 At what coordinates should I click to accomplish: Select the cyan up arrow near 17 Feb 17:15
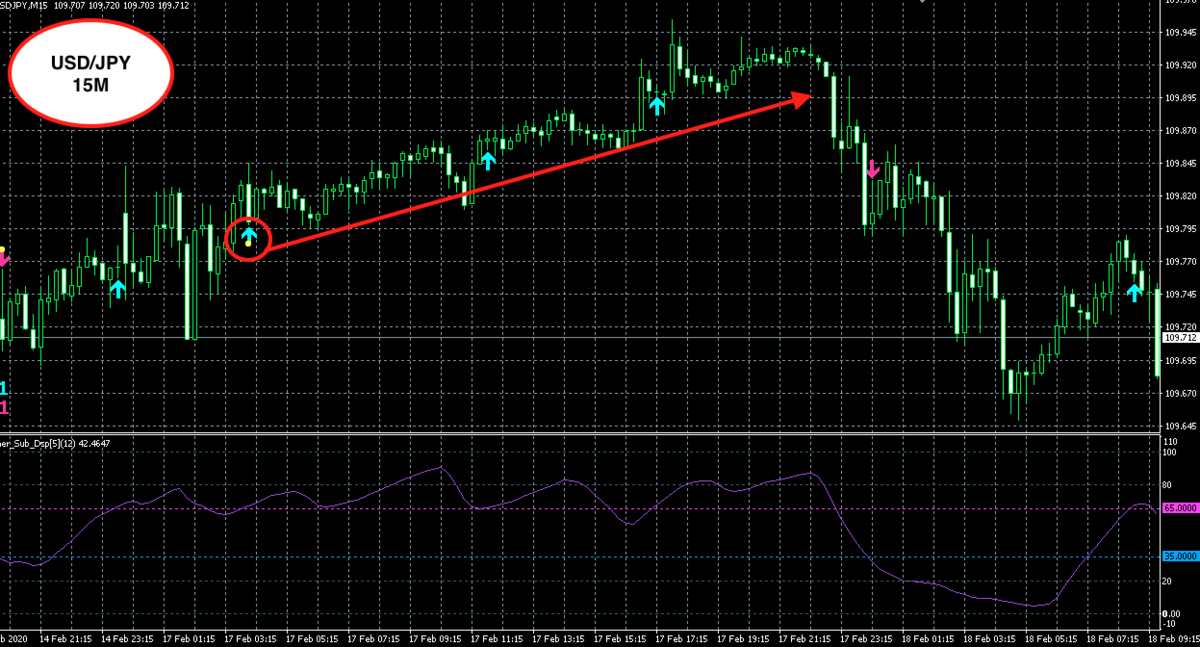coord(657,105)
